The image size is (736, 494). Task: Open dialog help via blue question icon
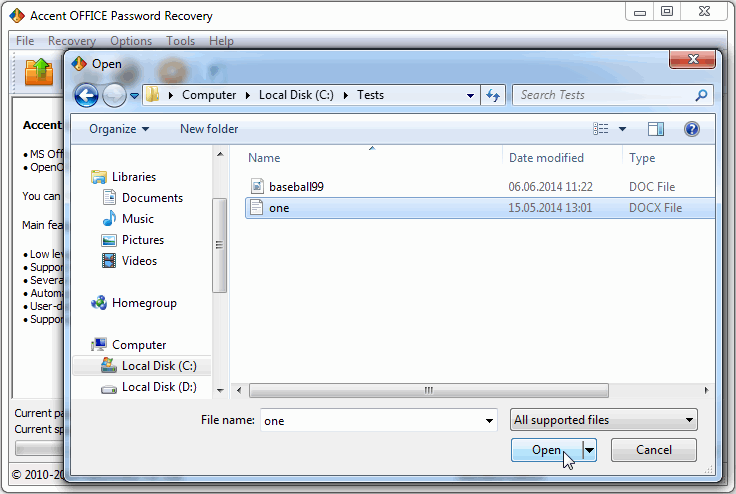click(692, 129)
